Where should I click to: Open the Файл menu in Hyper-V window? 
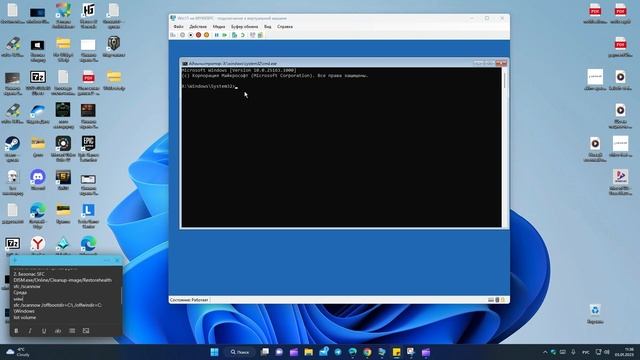[x=178, y=27]
